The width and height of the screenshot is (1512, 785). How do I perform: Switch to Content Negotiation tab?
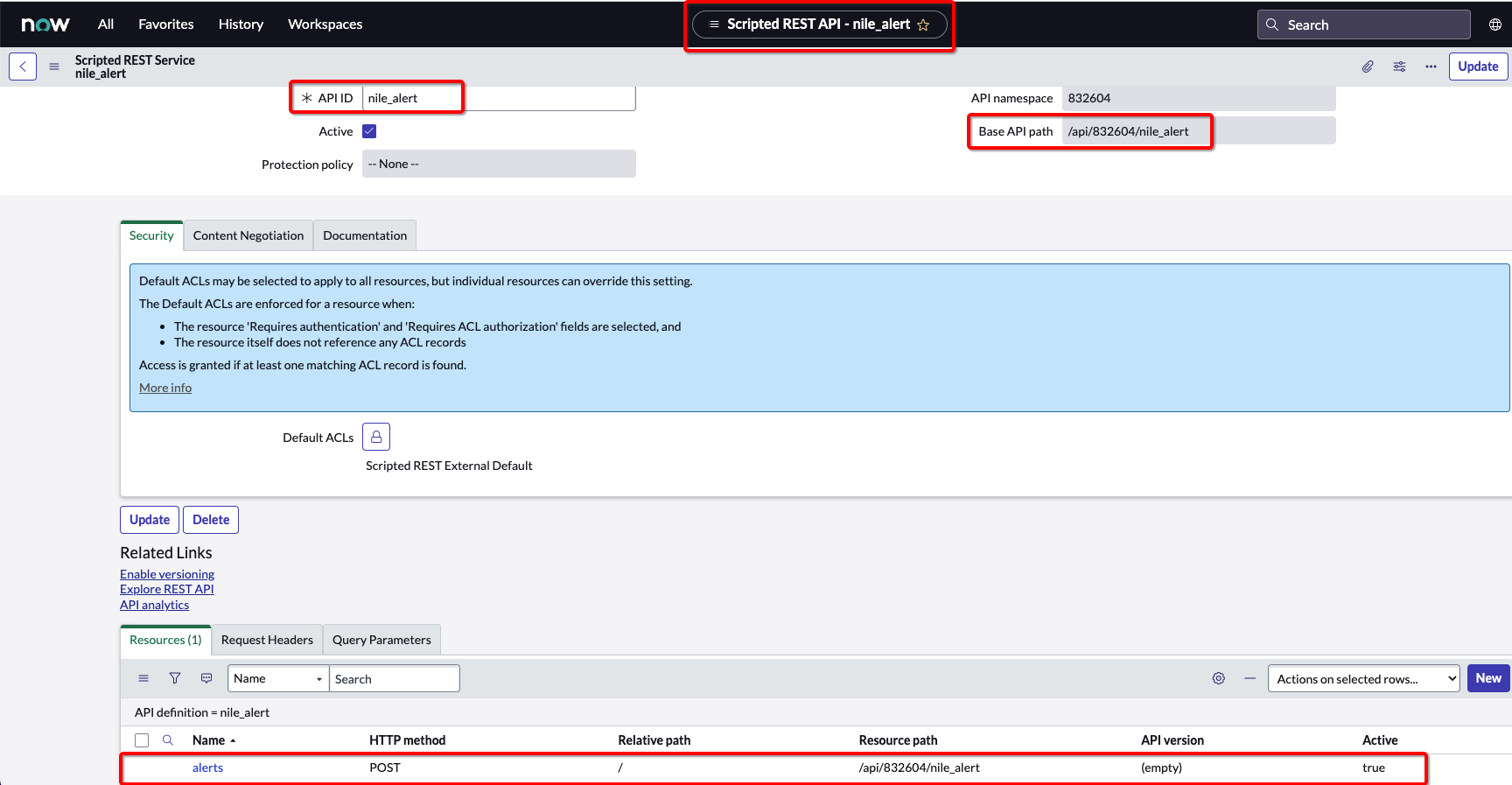click(x=248, y=235)
